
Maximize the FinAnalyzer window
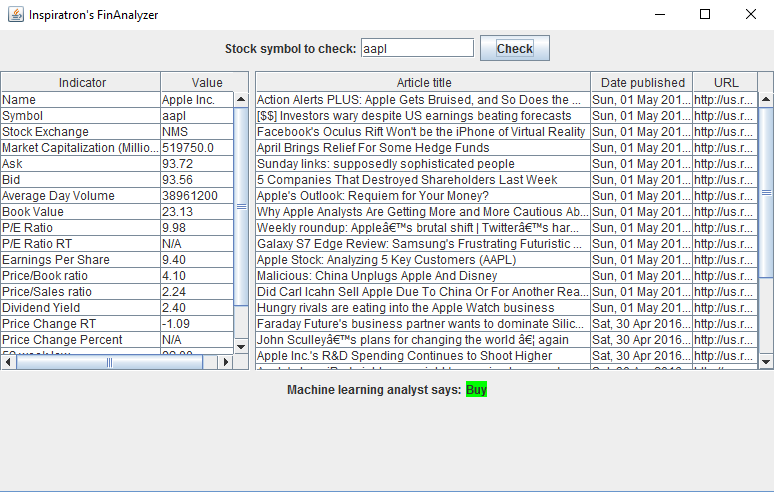(x=705, y=14)
